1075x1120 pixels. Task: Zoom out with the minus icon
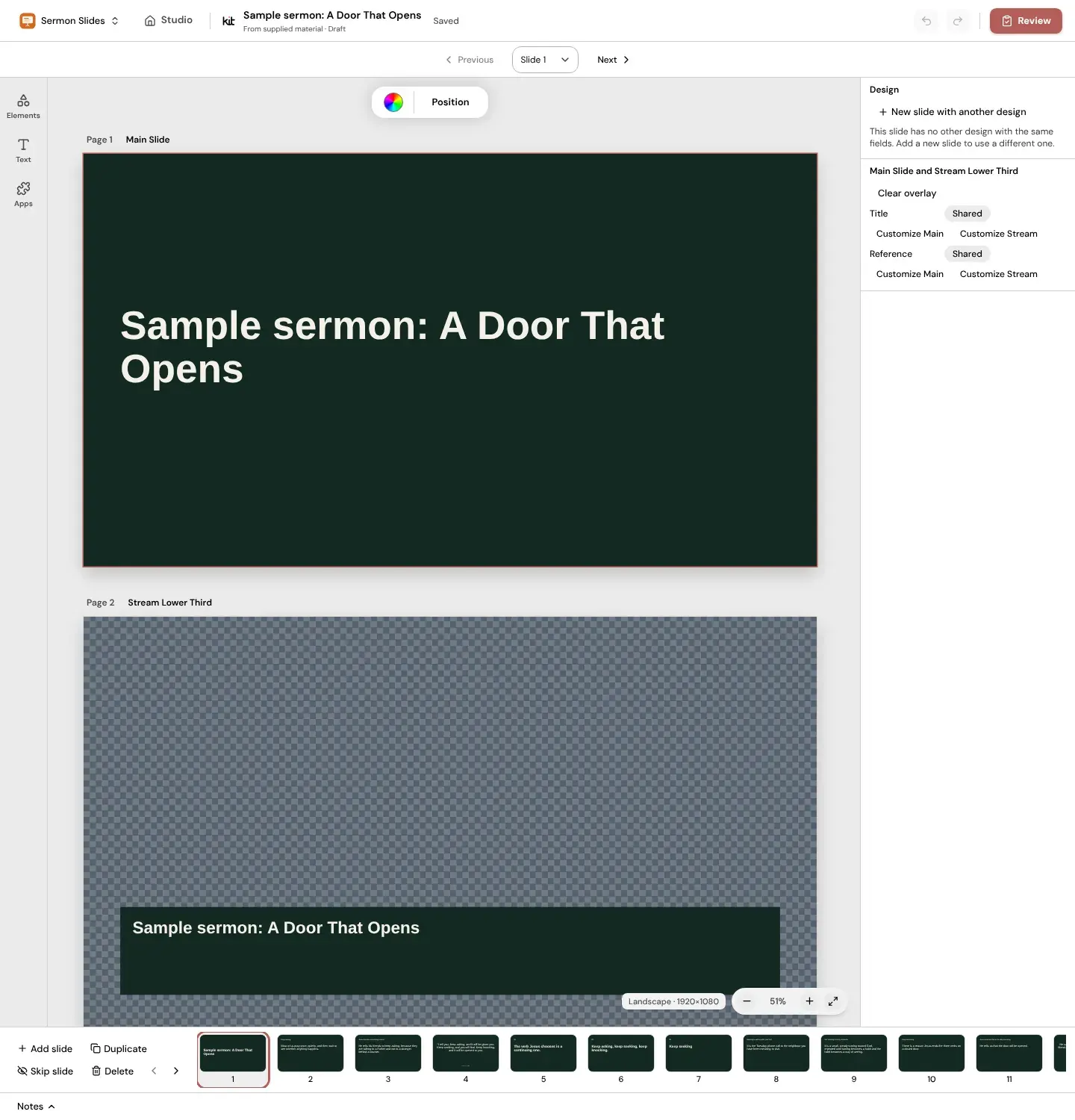click(747, 1001)
